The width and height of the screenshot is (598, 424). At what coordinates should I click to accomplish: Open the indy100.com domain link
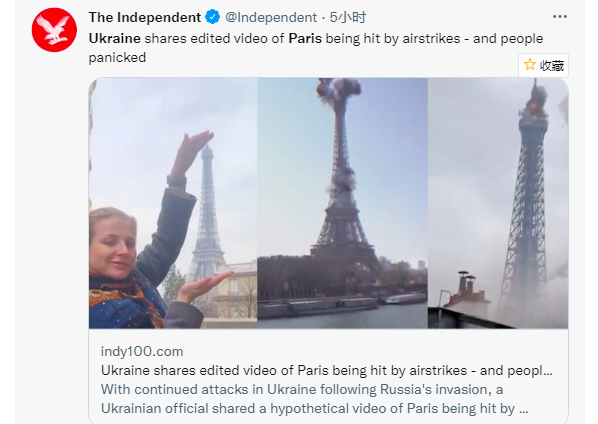coord(142,351)
